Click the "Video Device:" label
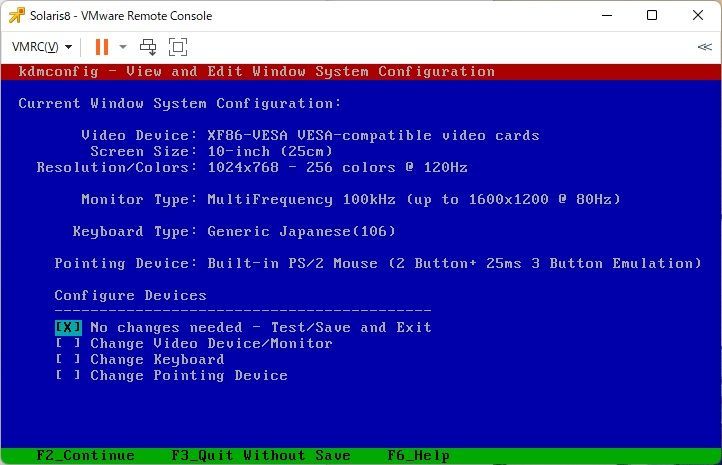The image size is (722, 465). 139,135
